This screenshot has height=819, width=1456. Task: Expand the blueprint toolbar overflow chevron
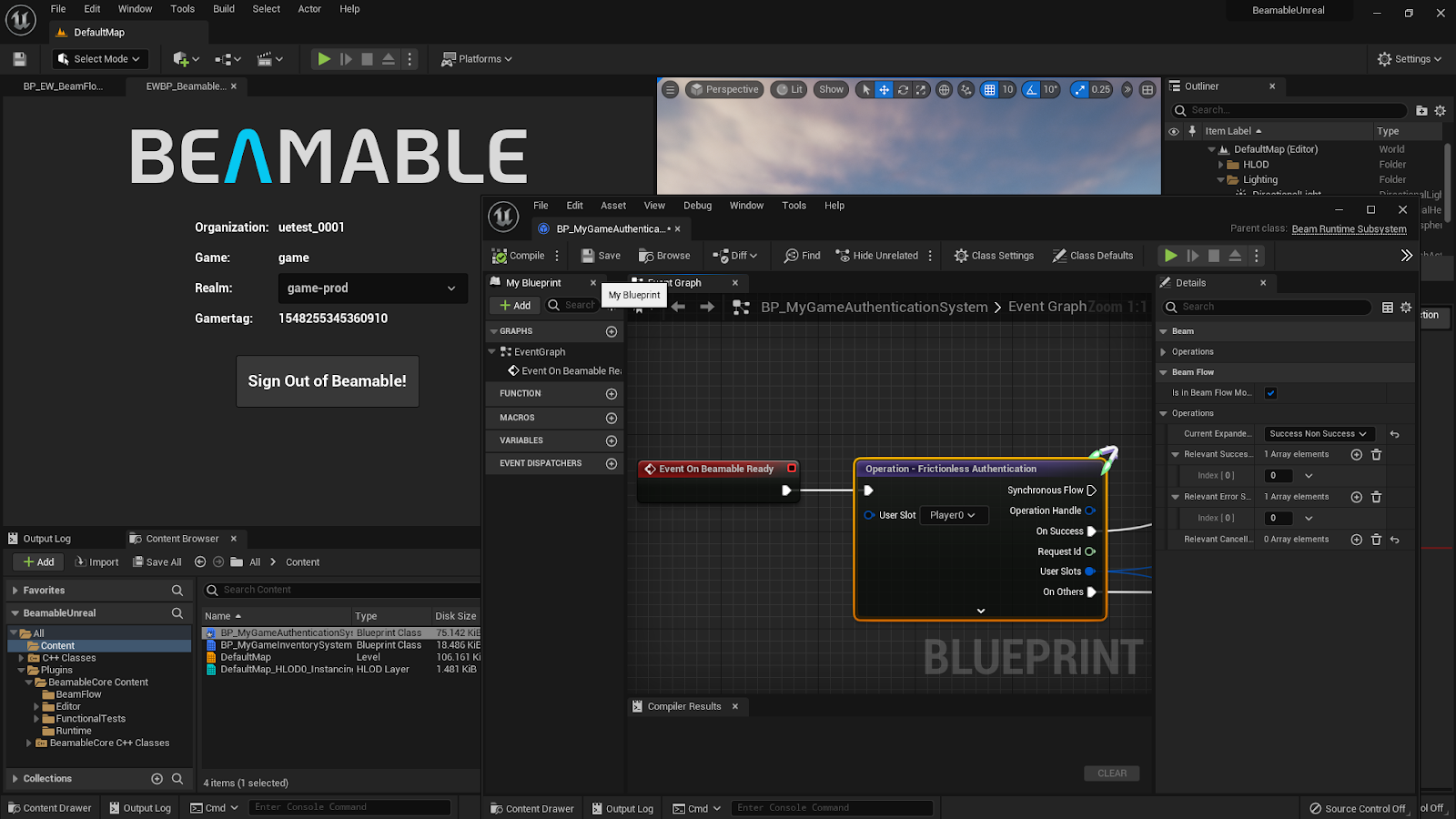1406,256
